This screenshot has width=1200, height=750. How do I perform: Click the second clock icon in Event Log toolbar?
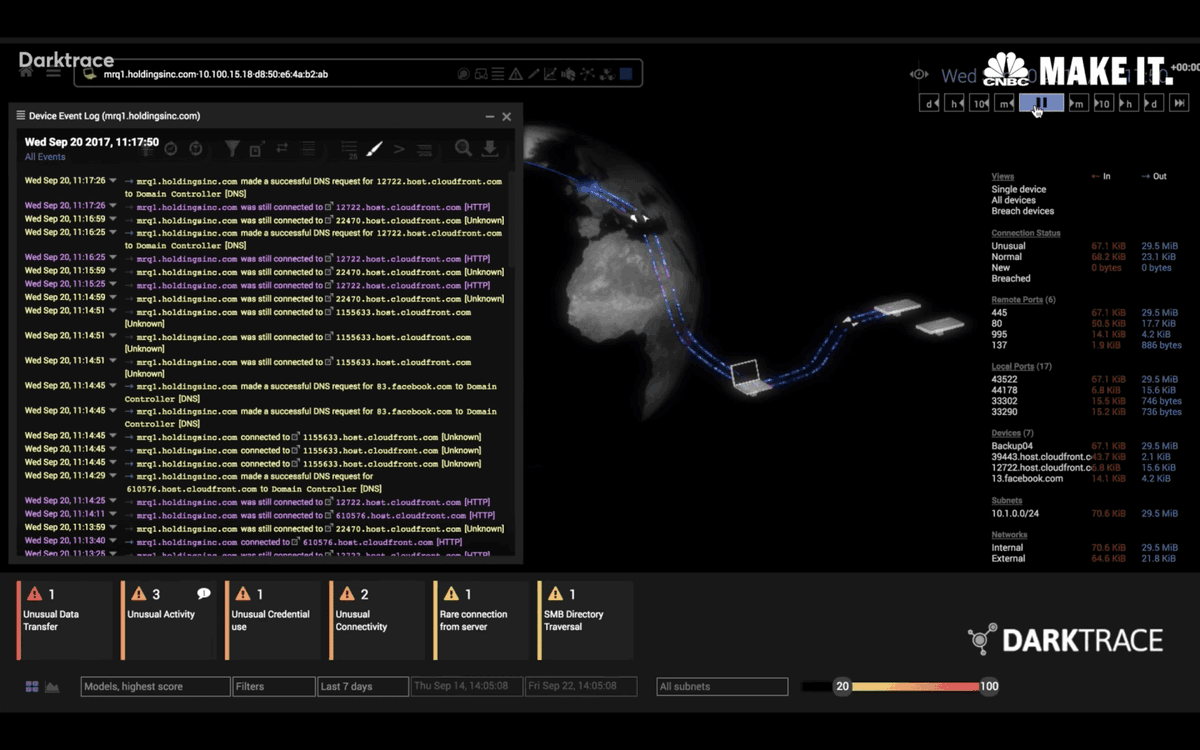coord(195,148)
